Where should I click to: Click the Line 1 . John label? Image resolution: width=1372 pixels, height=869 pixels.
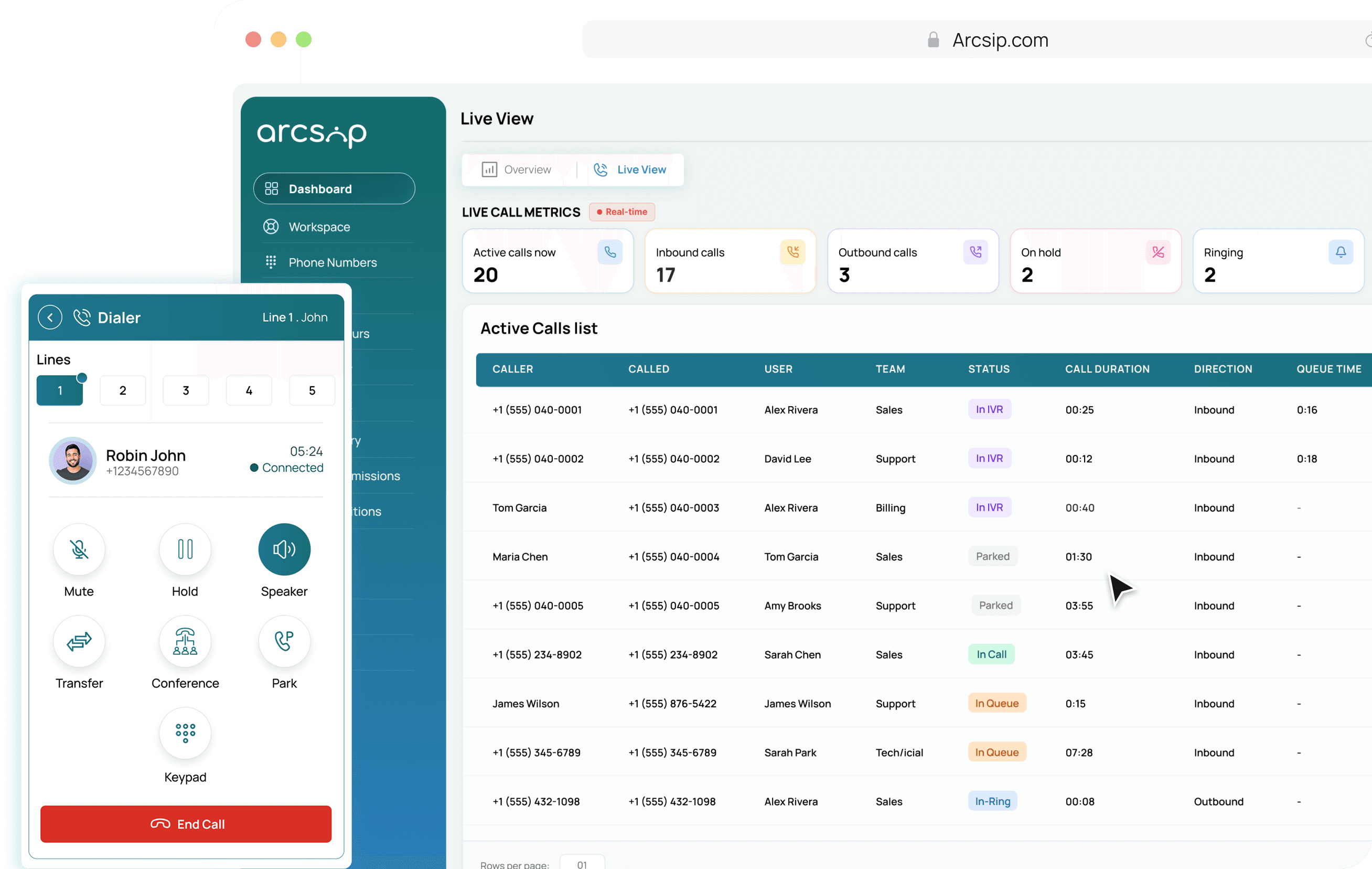point(295,317)
